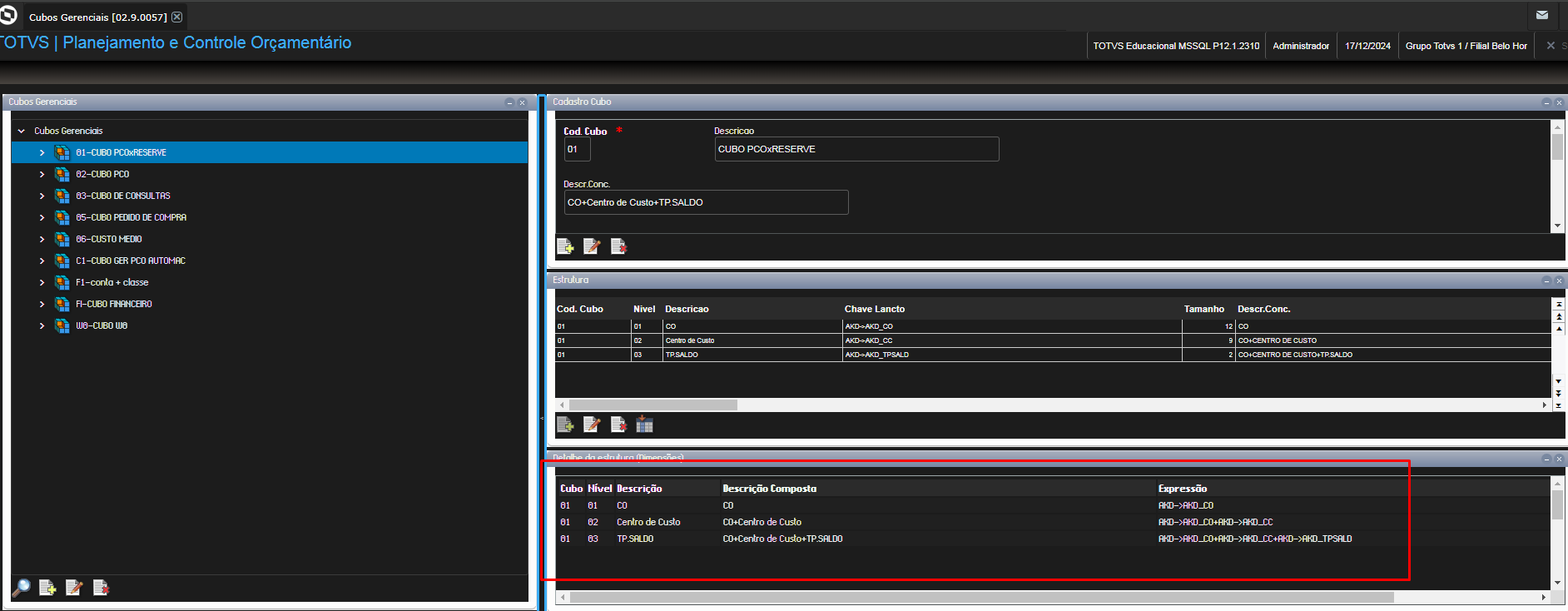Click the cube icon of 01-CUBO PCOxRESERVE
The image size is (1568, 611).
(62, 152)
